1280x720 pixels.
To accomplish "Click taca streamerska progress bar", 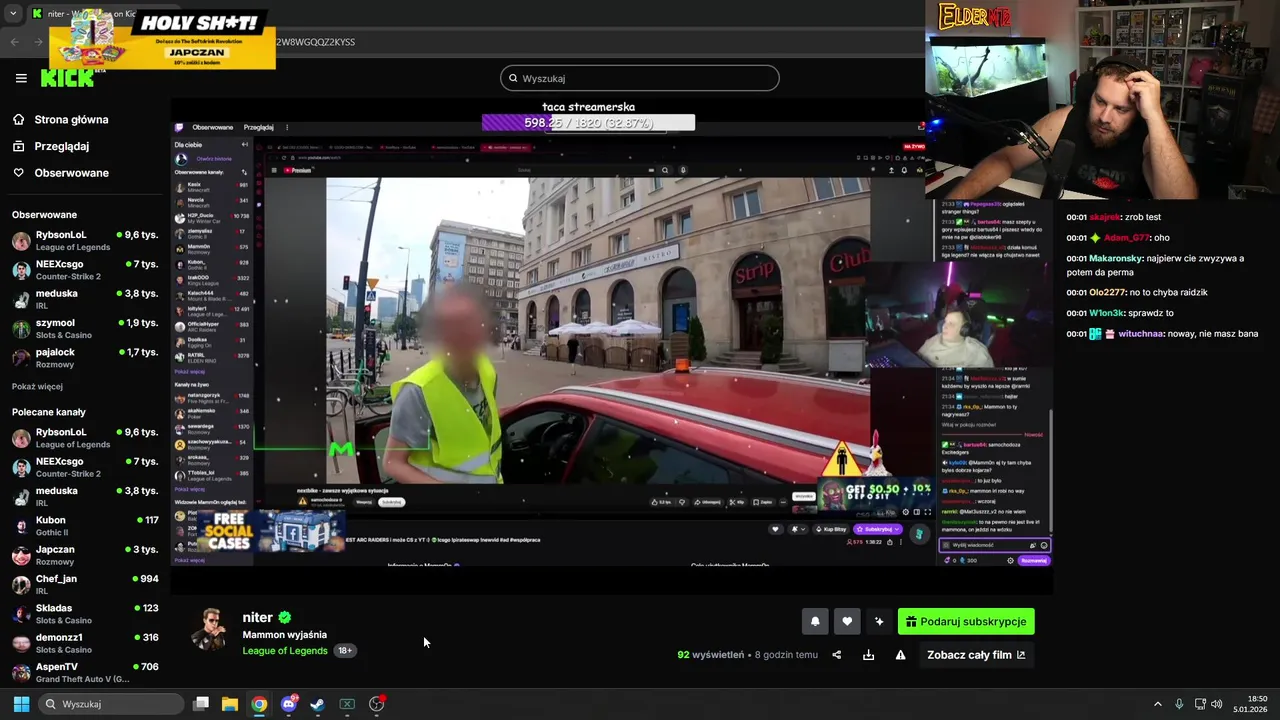I will coord(588,123).
